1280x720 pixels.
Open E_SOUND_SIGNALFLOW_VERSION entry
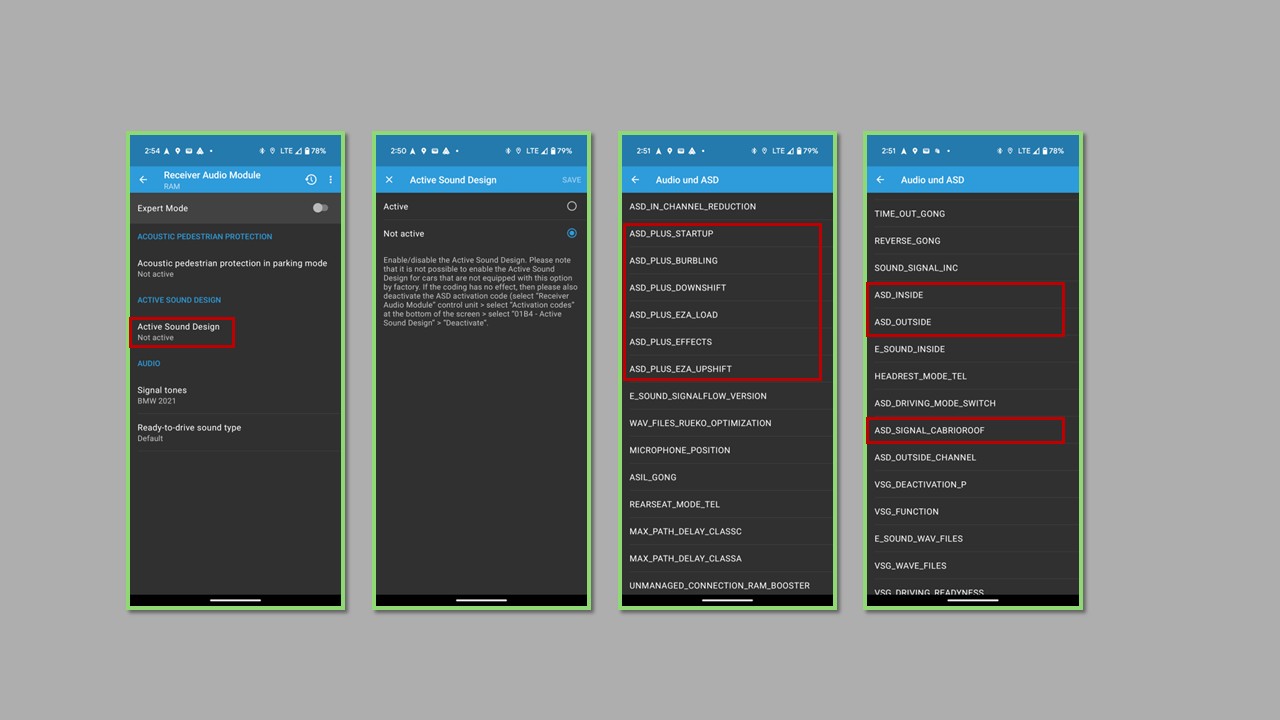point(727,396)
